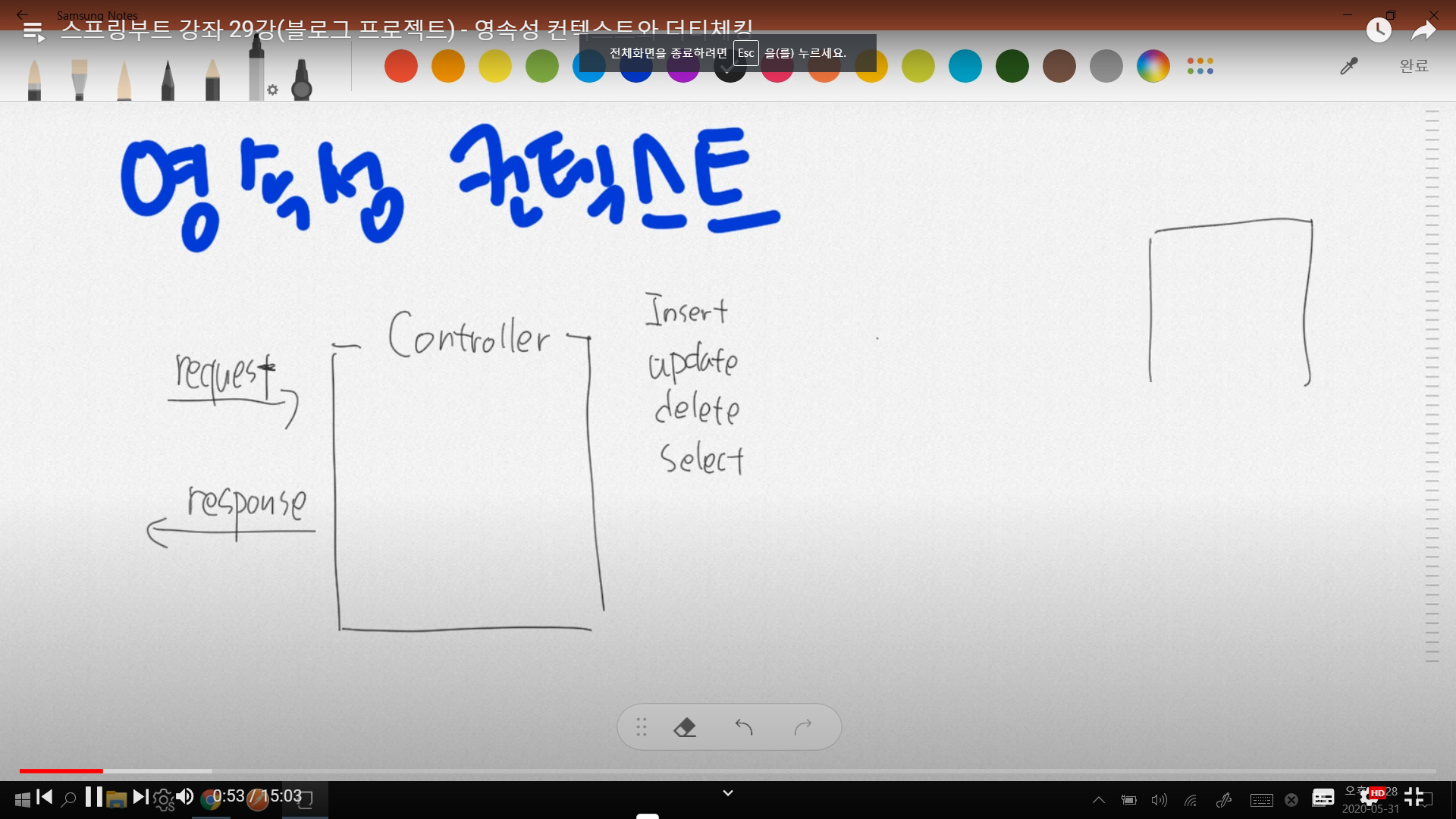Select the dark pencil tool
The height and width of the screenshot is (819, 1456).
pyautogui.click(x=168, y=80)
